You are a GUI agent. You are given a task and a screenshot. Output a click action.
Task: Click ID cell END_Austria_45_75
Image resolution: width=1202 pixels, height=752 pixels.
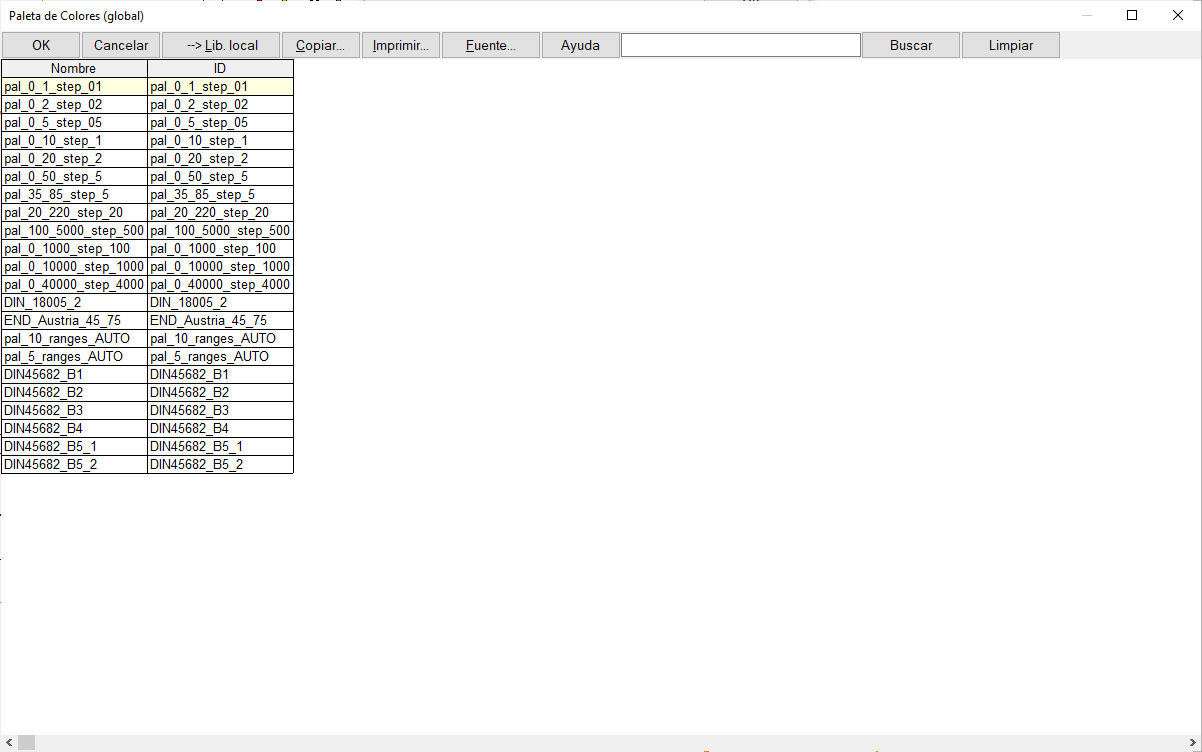click(x=220, y=321)
